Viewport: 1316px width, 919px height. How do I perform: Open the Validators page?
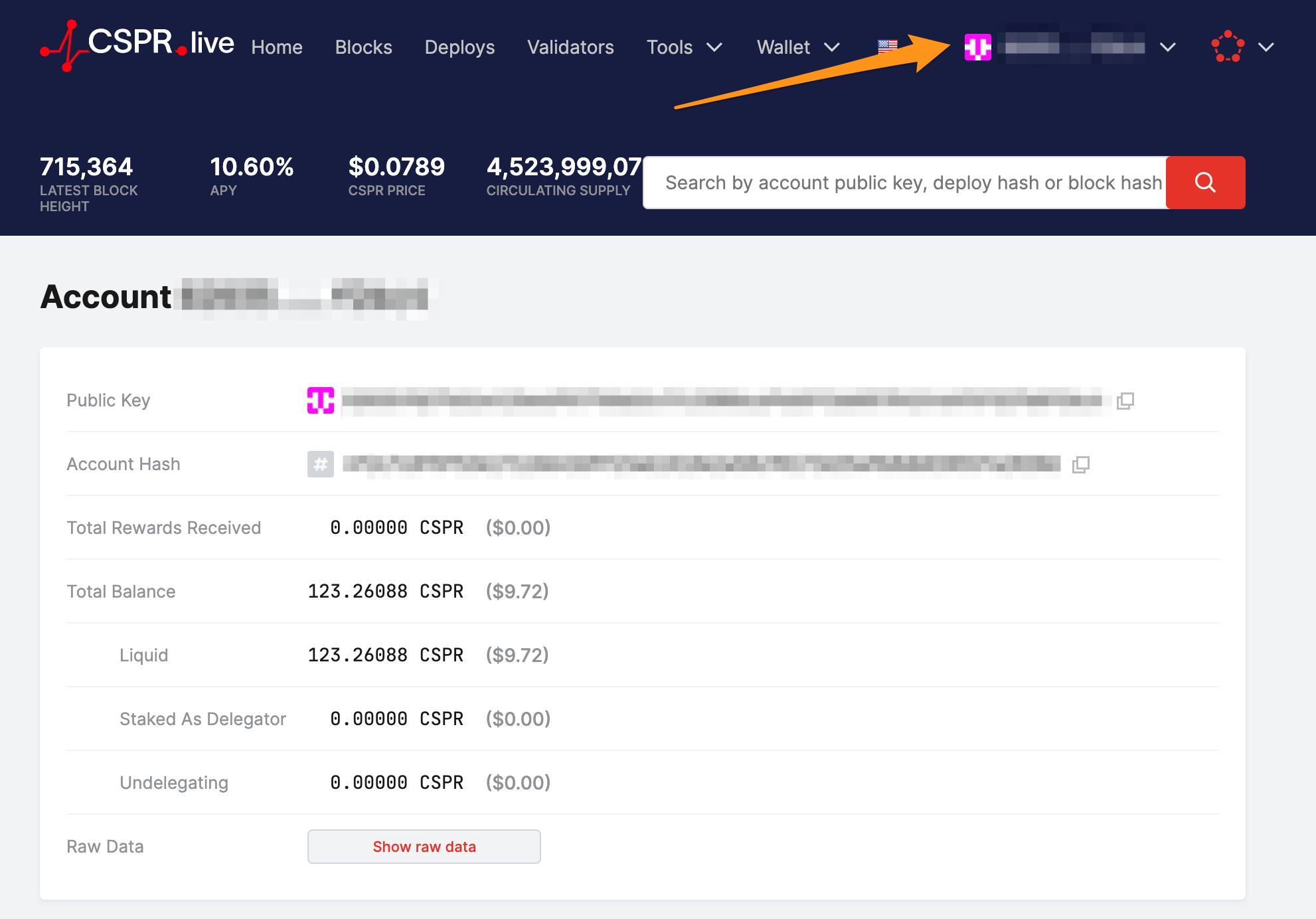click(570, 47)
